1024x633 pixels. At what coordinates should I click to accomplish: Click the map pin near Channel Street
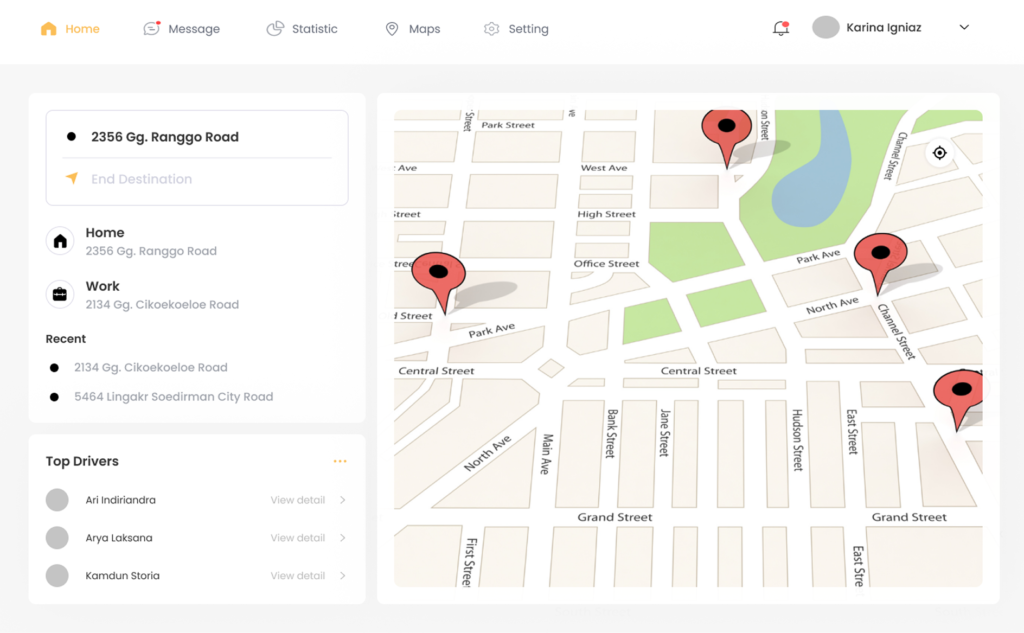tap(880, 257)
